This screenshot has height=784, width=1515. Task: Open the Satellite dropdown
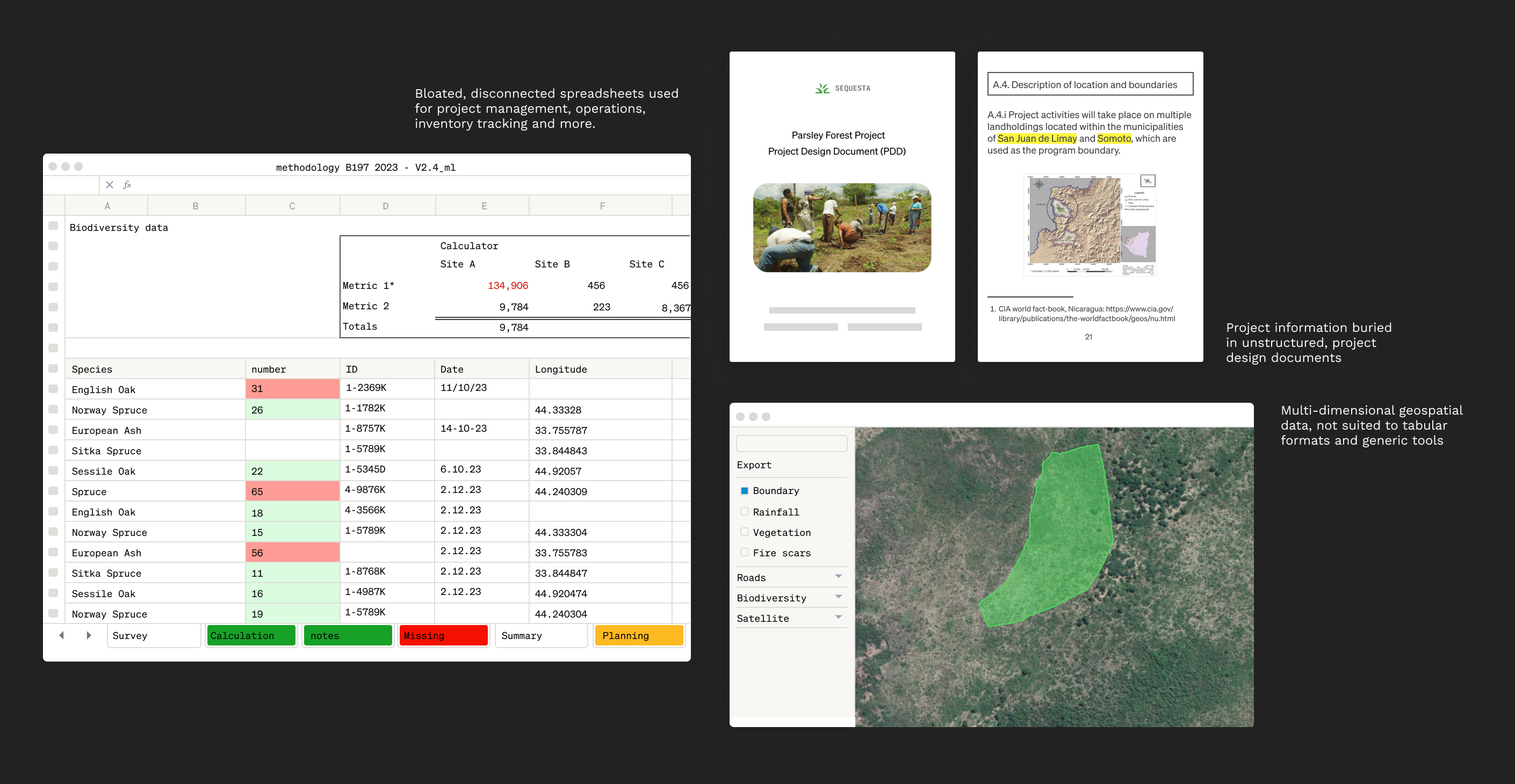[x=838, y=618]
